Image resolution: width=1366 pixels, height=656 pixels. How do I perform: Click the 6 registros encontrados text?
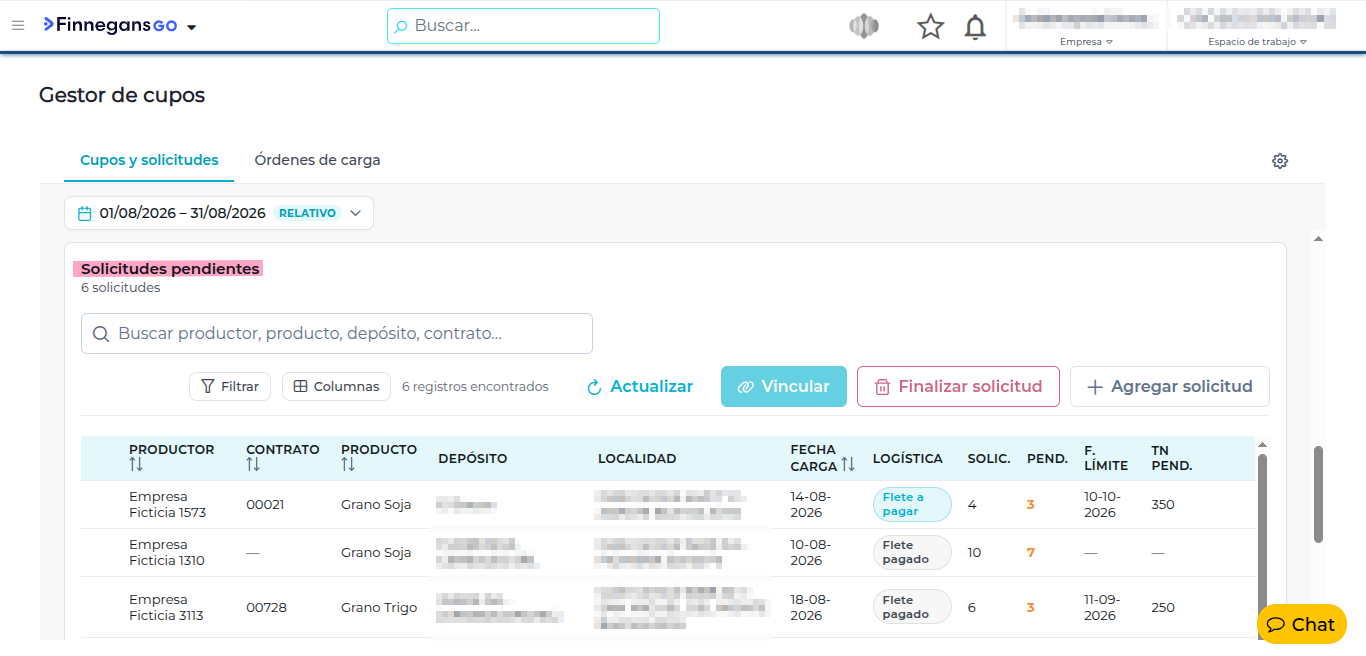pyautogui.click(x=475, y=387)
